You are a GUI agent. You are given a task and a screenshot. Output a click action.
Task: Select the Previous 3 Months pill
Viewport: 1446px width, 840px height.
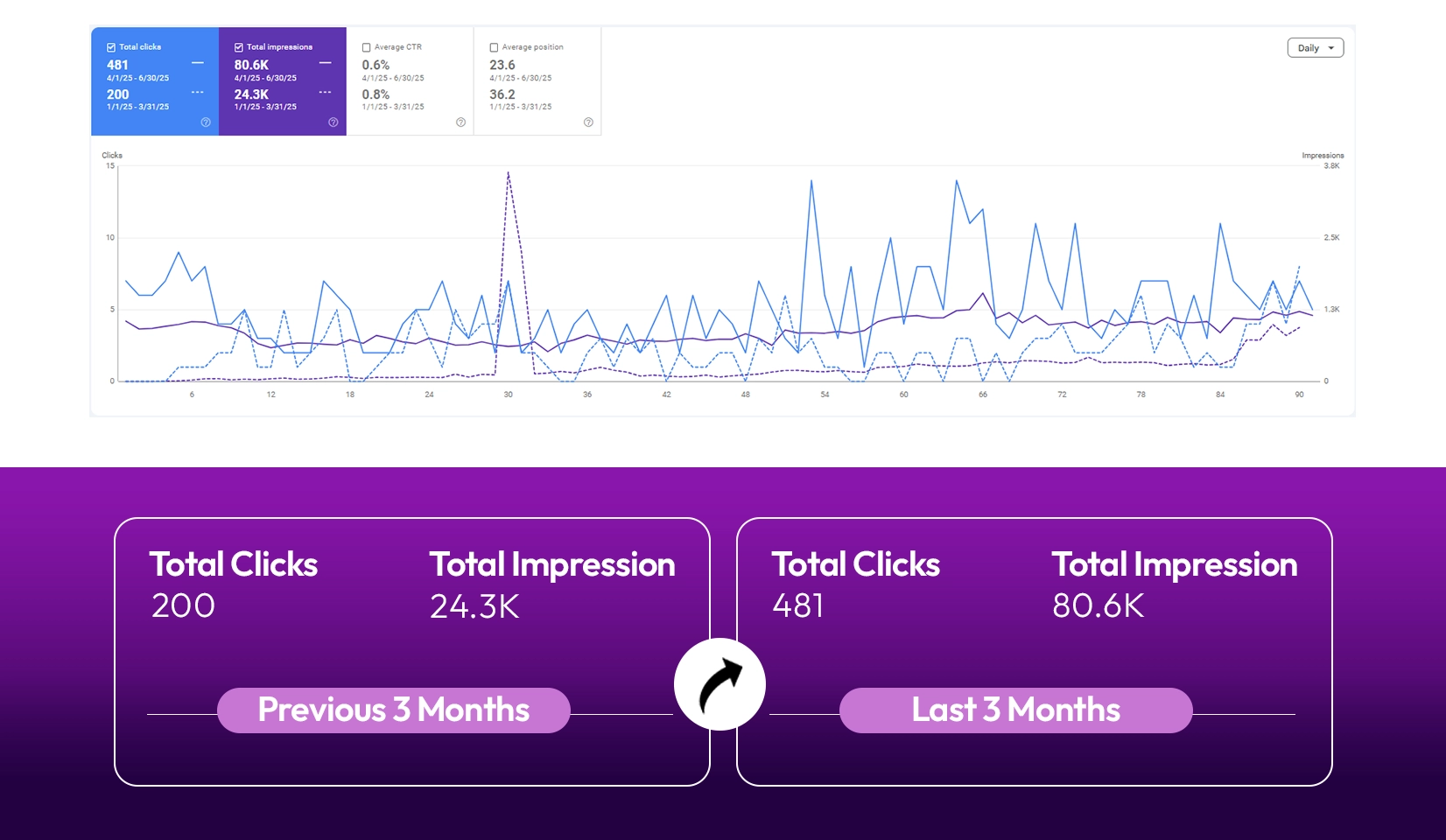(x=394, y=710)
